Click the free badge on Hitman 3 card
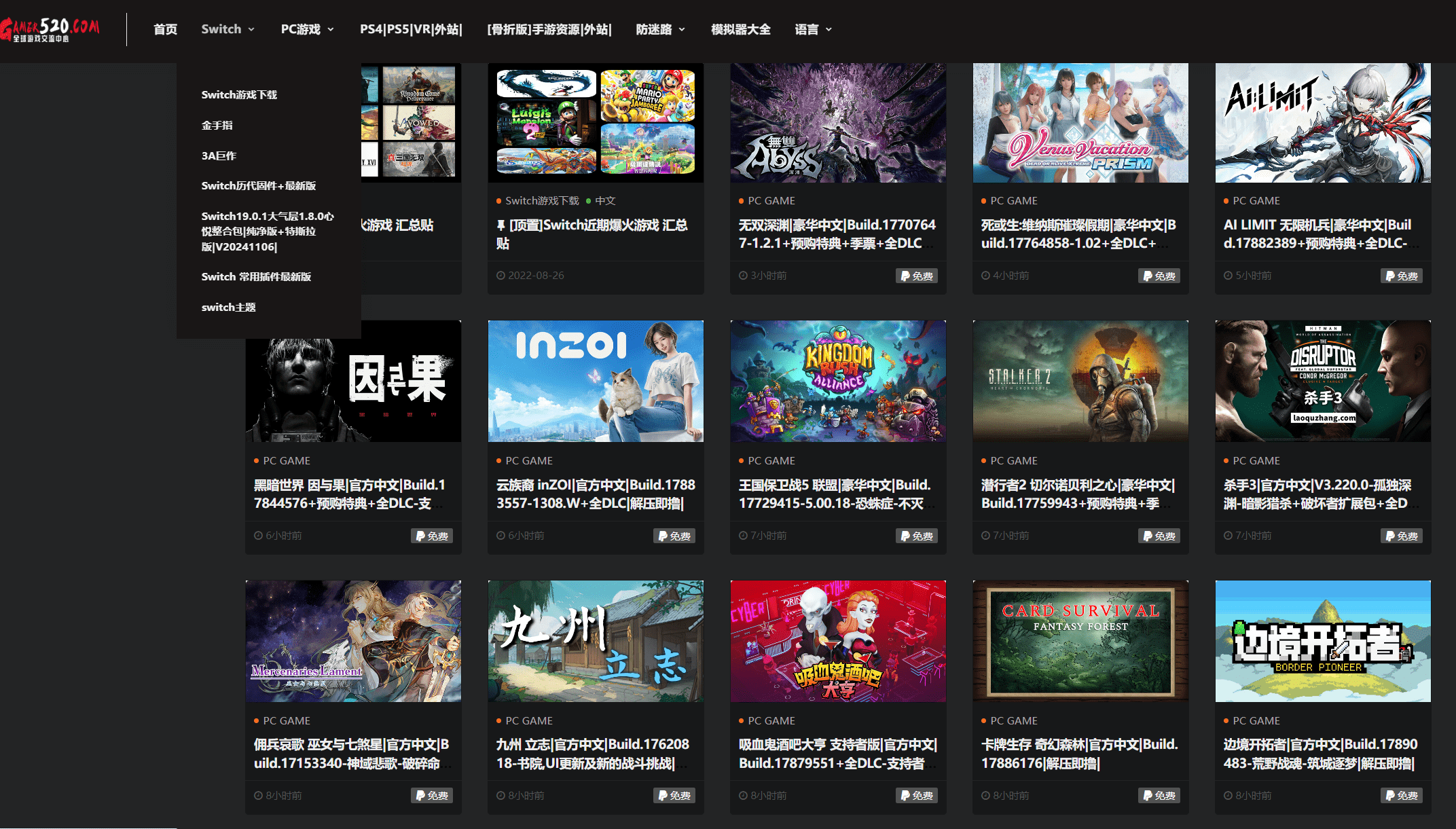The image size is (1456, 829). 1401,536
